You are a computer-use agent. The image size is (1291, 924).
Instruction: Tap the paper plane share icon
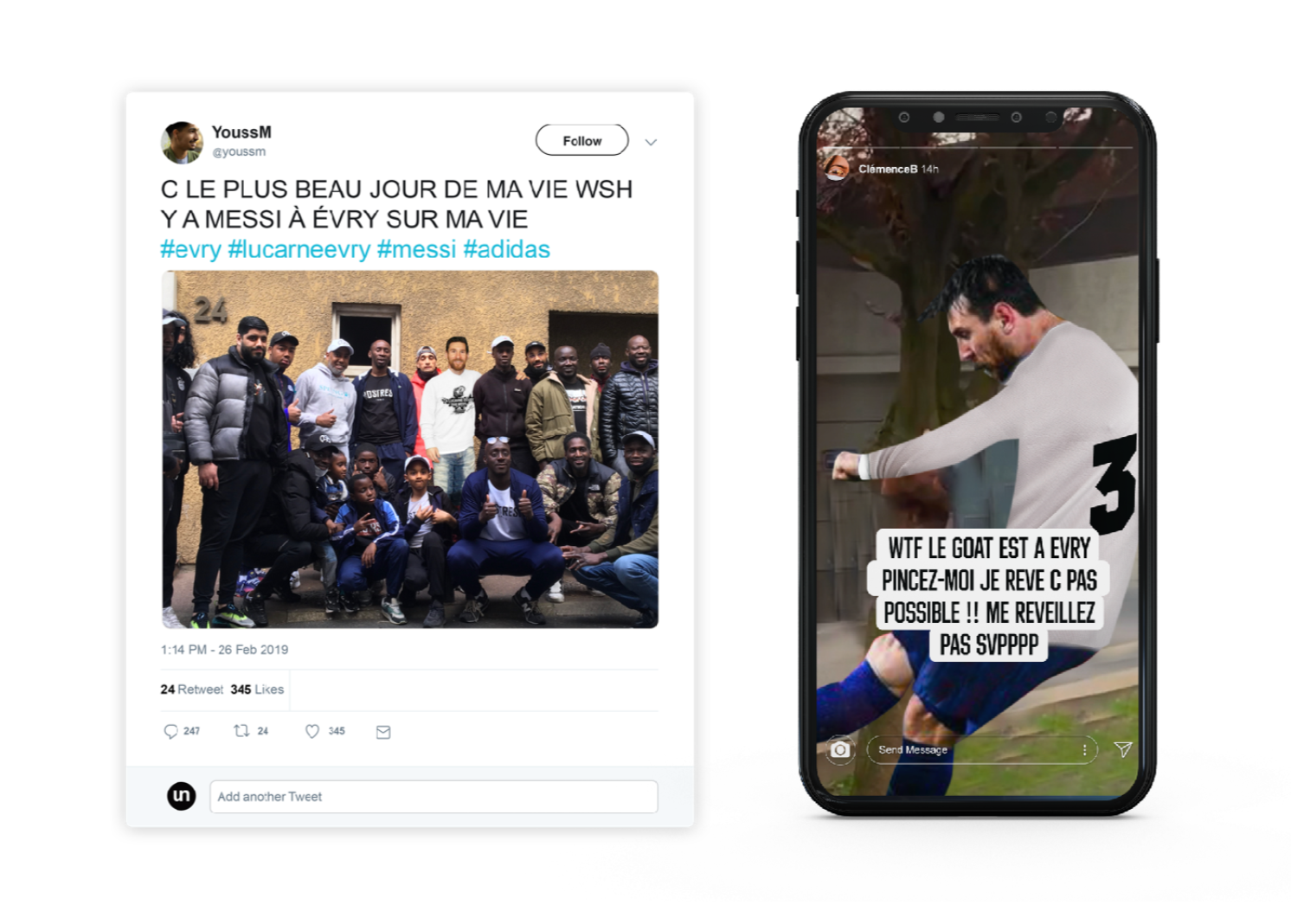(x=1122, y=749)
